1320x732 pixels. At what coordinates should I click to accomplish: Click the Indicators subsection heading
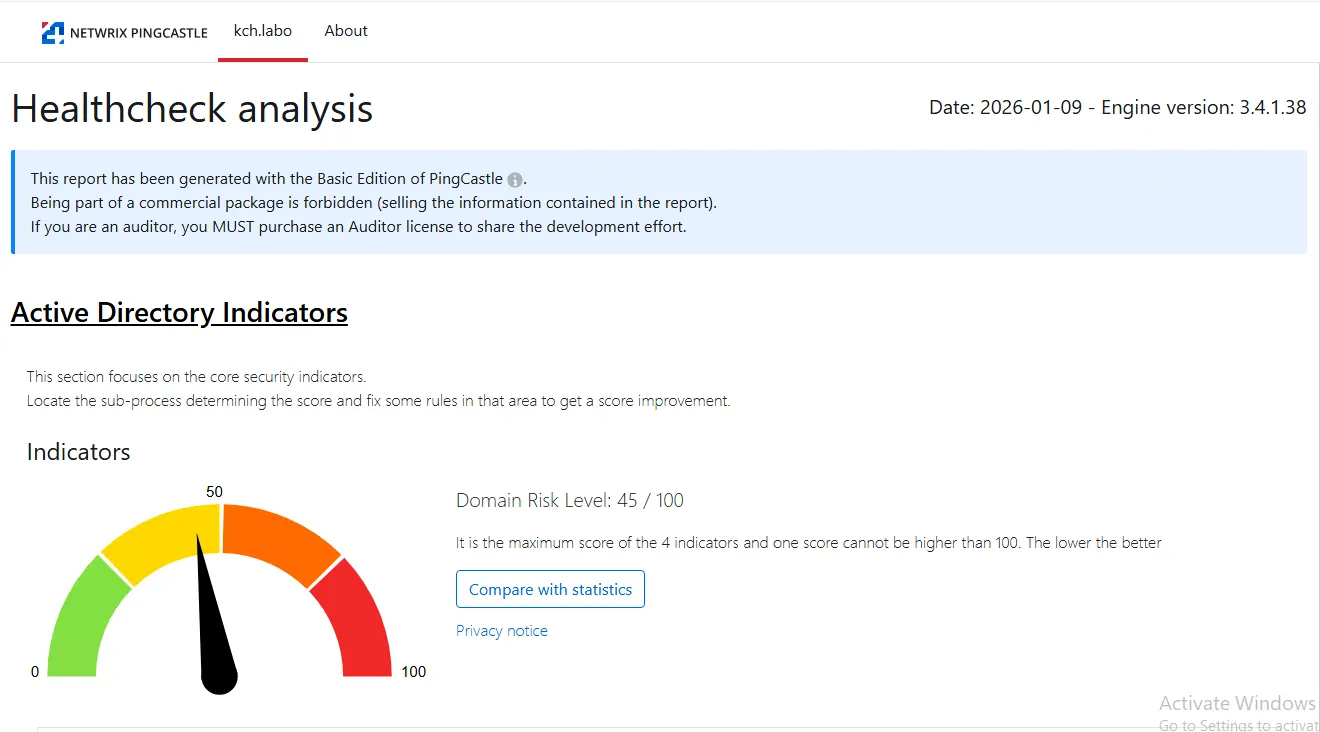pos(78,452)
